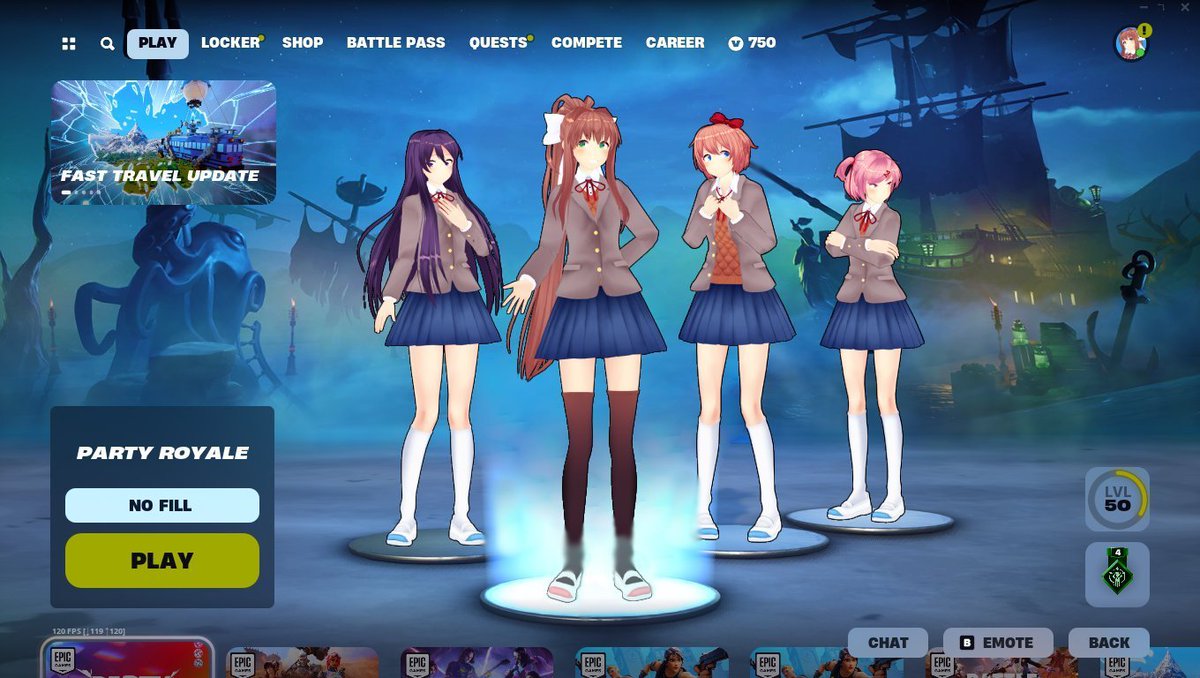The width and height of the screenshot is (1200, 678).
Task: Open the Fast Travel Update news banner
Action: 163,142
